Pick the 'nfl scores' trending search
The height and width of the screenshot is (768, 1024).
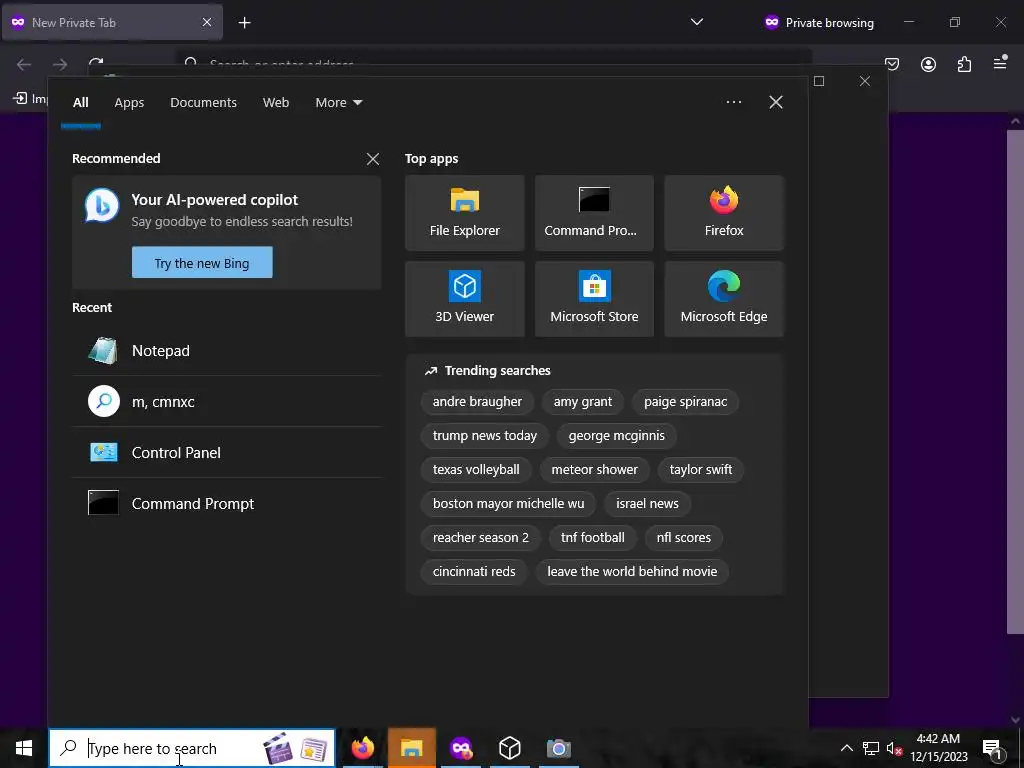click(683, 537)
